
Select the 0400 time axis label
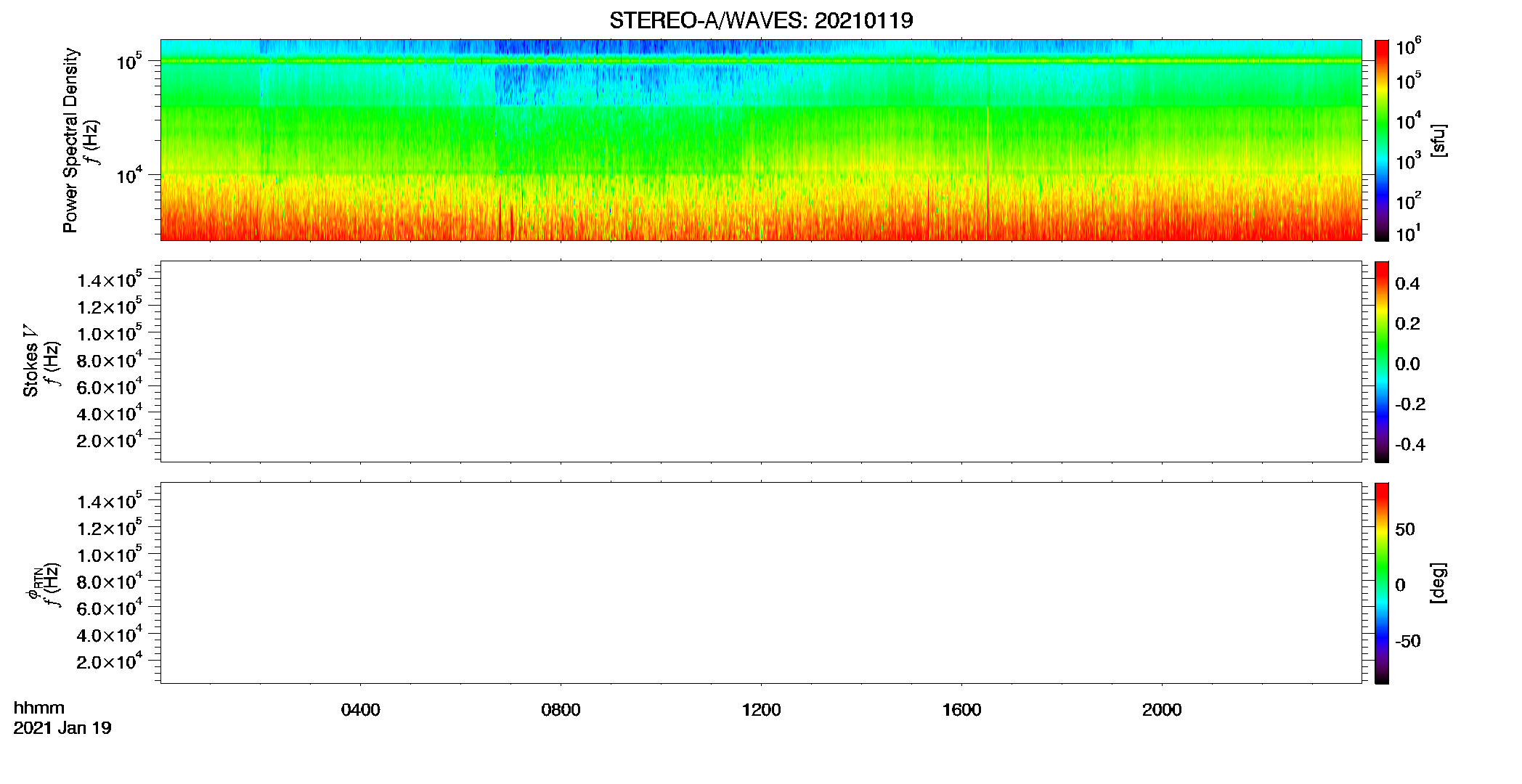coord(360,710)
